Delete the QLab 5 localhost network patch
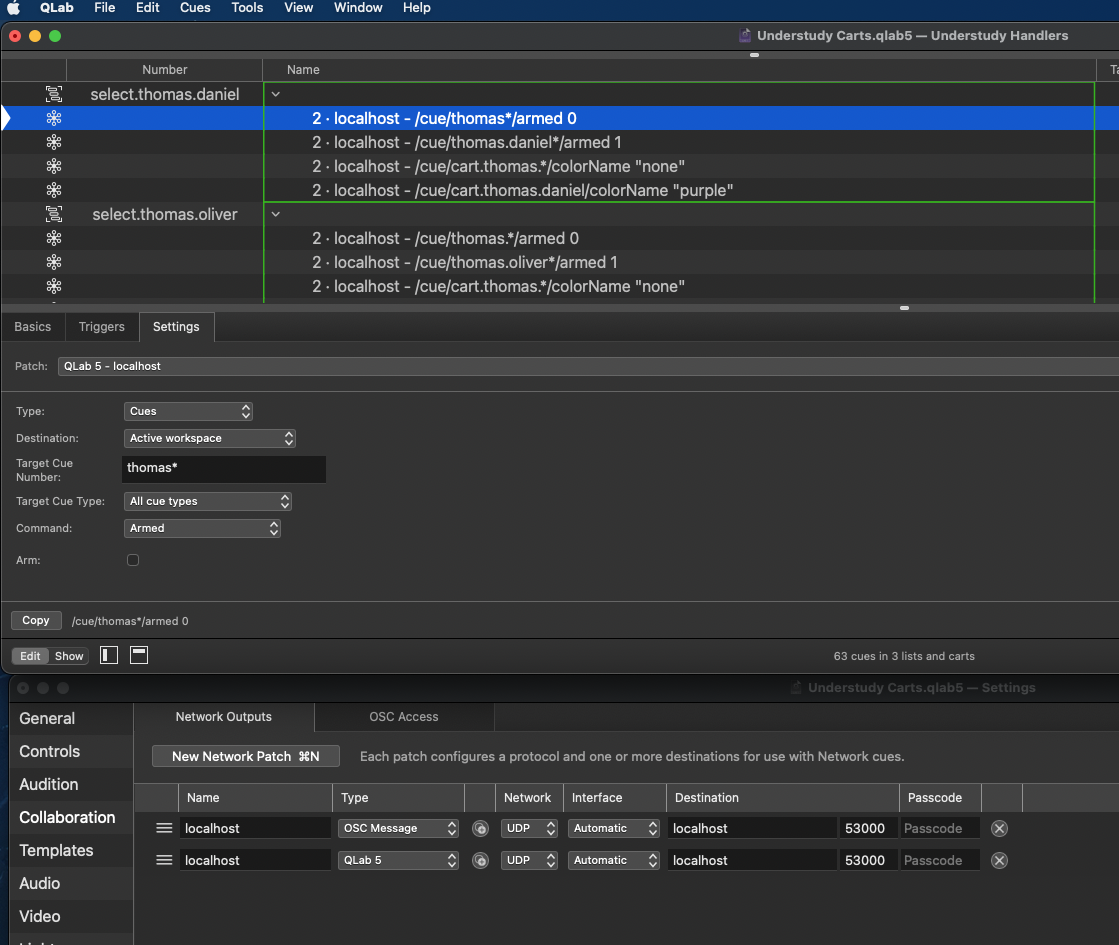This screenshot has width=1119, height=945. pos(998,860)
